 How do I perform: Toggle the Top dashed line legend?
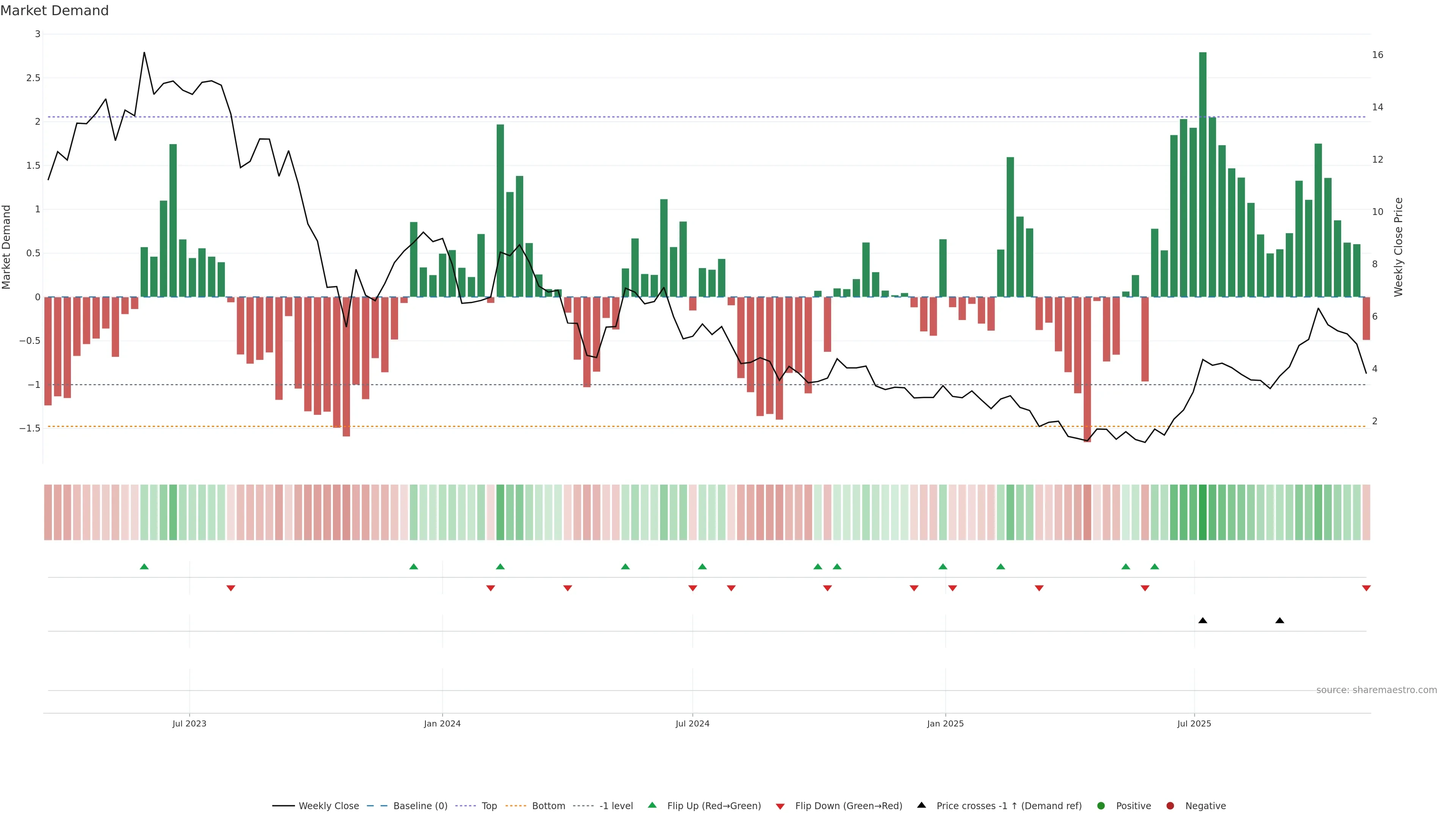(489, 806)
